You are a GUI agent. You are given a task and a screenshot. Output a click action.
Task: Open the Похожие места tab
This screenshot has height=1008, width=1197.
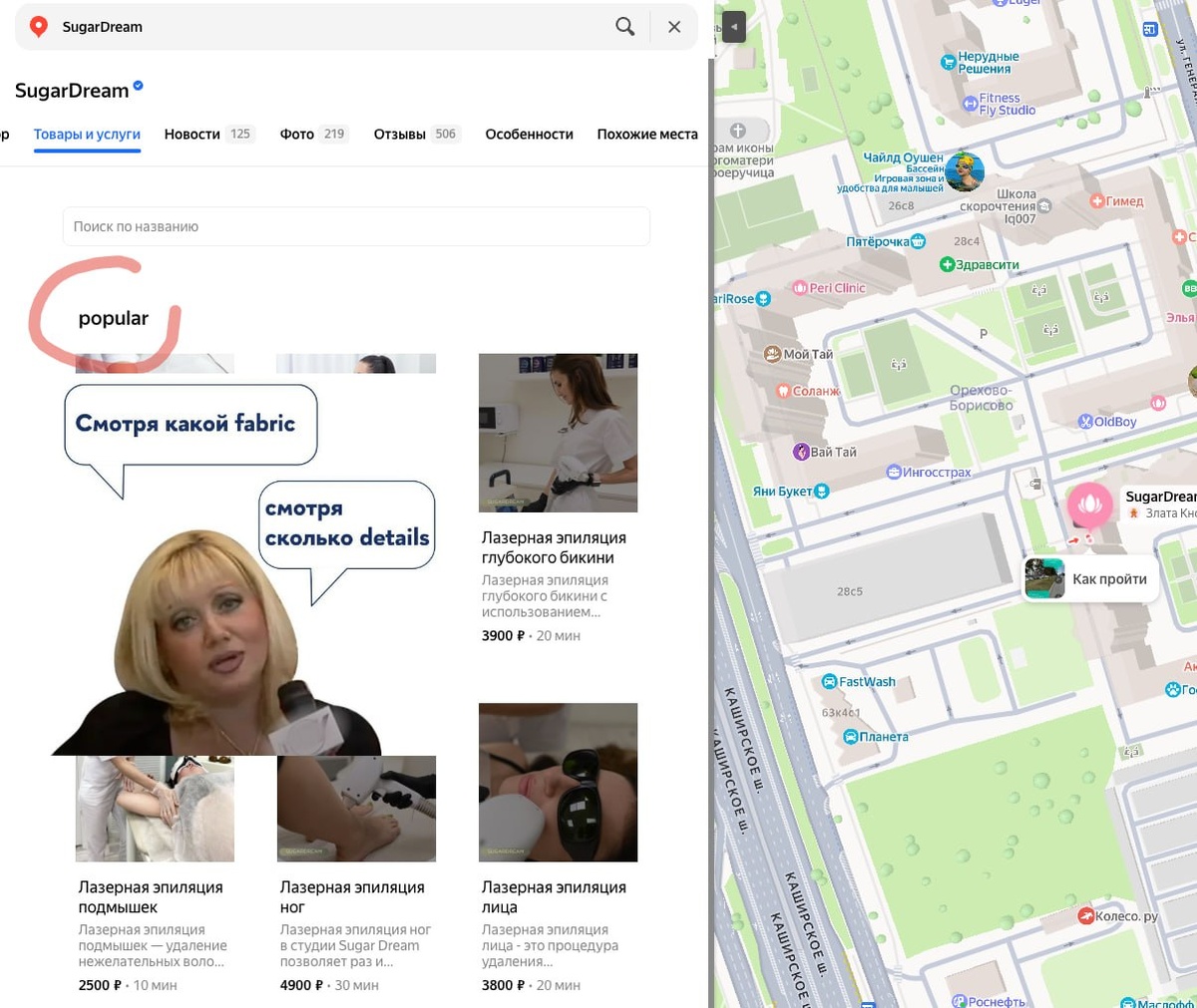647,134
